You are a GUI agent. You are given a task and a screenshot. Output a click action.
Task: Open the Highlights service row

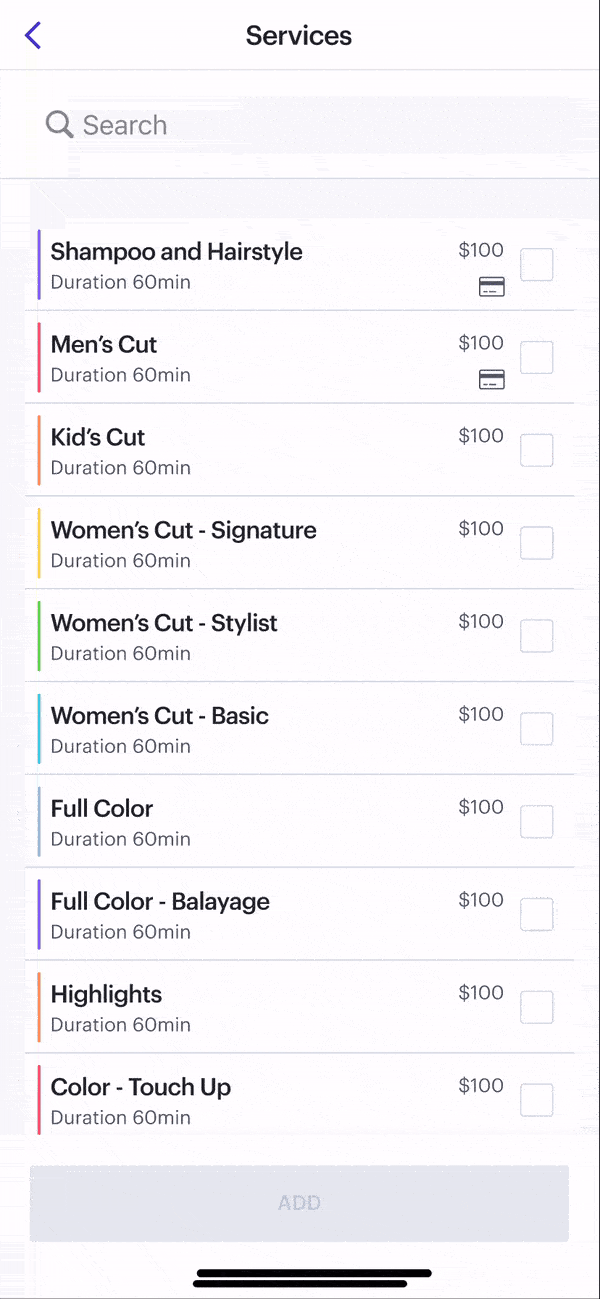click(x=250, y=1007)
